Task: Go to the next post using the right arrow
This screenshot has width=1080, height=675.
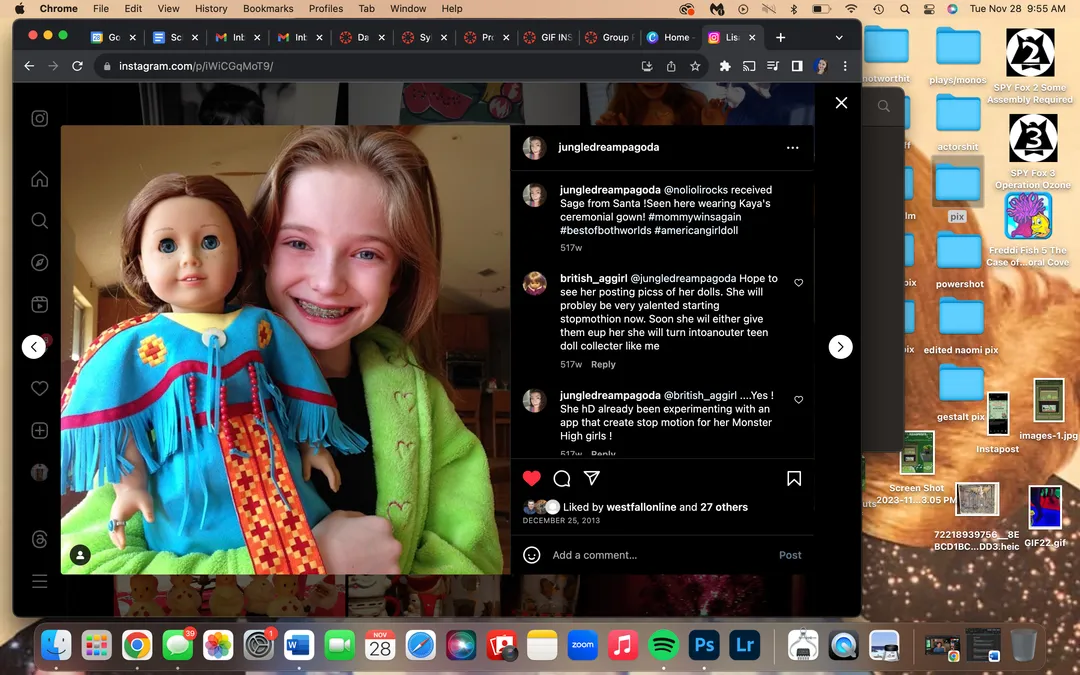Action: pyautogui.click(x=840, y=347)
